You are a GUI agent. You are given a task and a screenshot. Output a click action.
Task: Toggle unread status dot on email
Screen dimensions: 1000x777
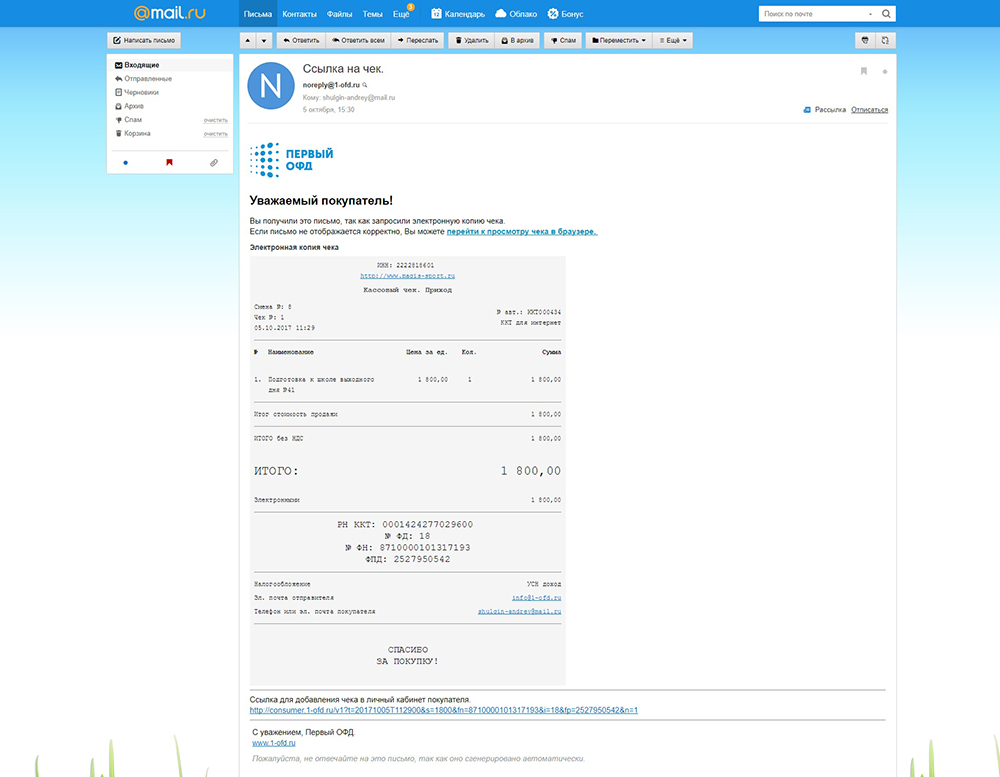pyautogui.click(x=885, y=72)
